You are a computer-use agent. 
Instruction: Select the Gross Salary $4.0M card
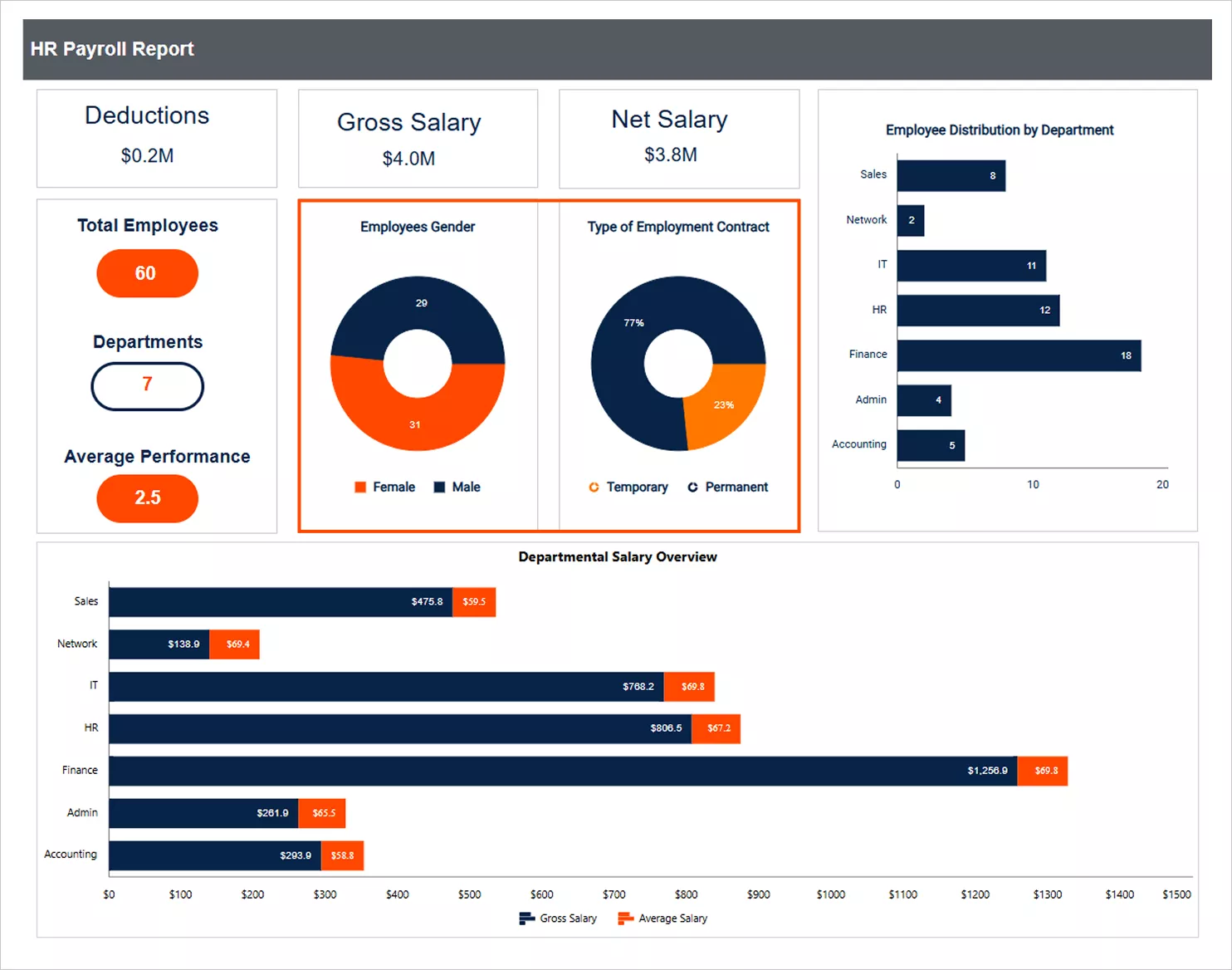click(418, 139)
